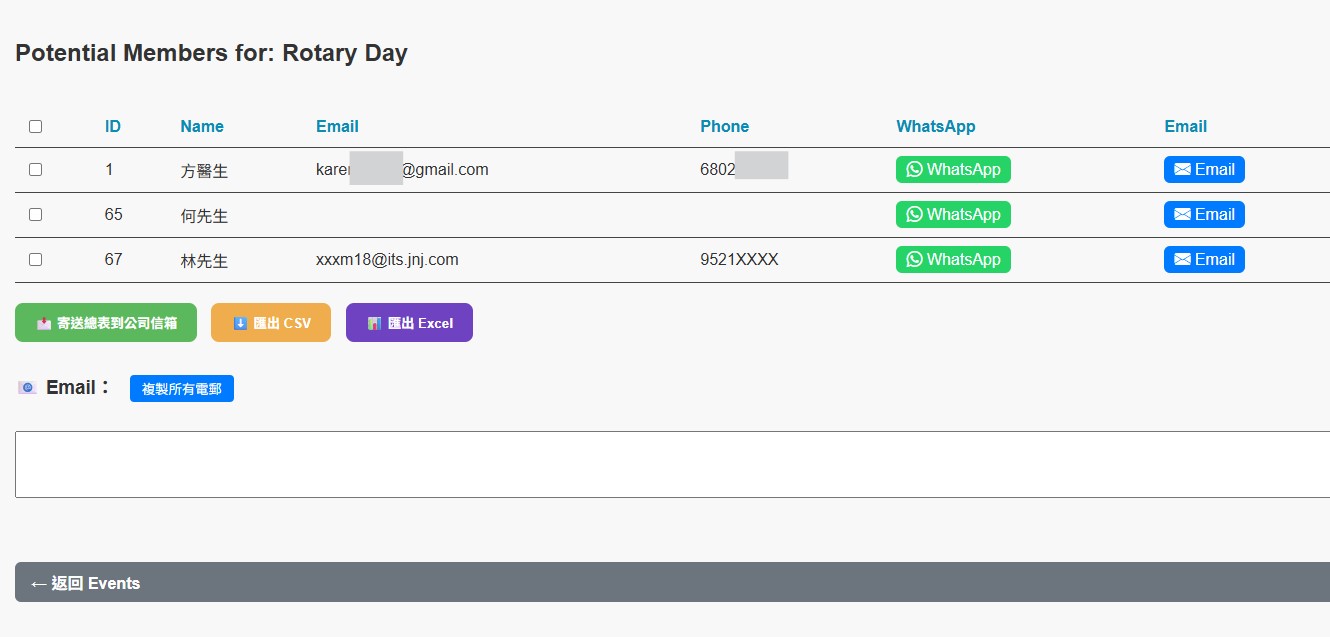Export the list with 匯出 CSV
The height and width of the screenshot is (637, 1330).
point(271,323)
